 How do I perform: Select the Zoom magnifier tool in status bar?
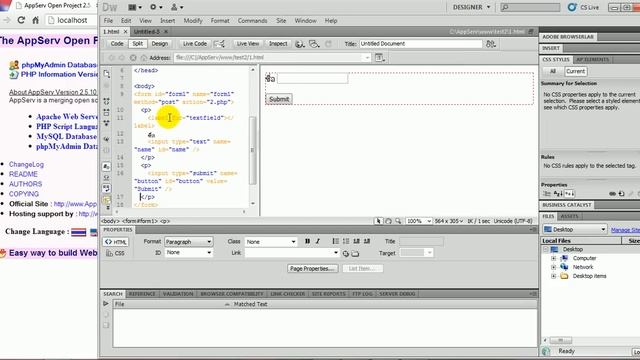click(x=398, y=221)
